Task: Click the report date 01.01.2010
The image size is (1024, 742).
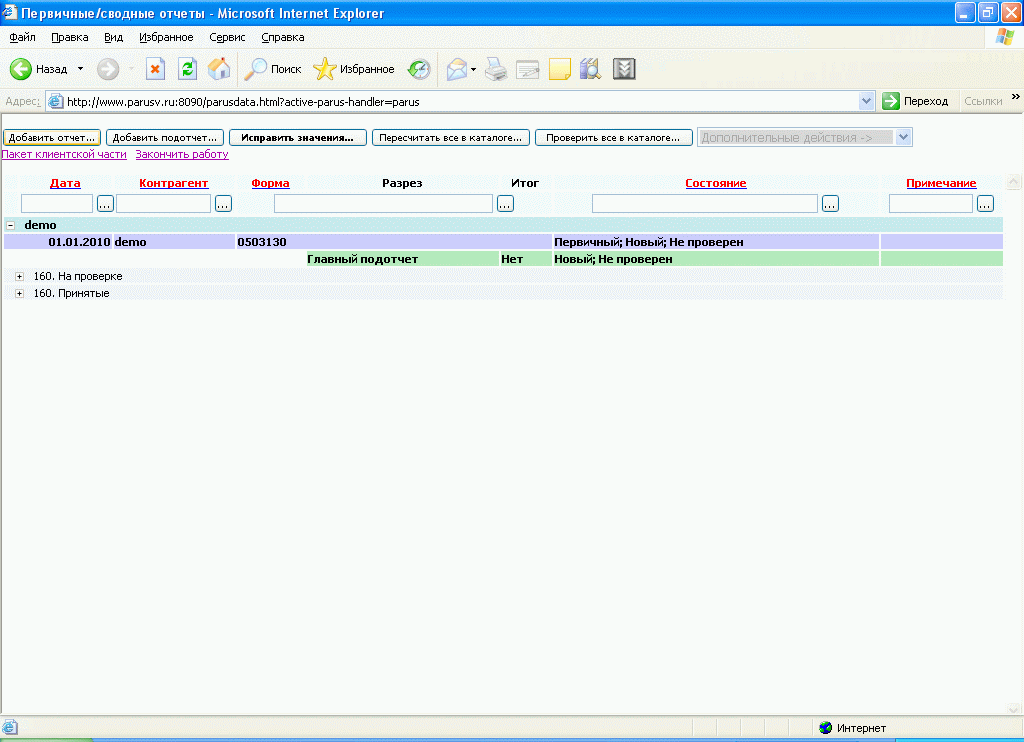Action: pyautogui.click(x=79, y=242)
